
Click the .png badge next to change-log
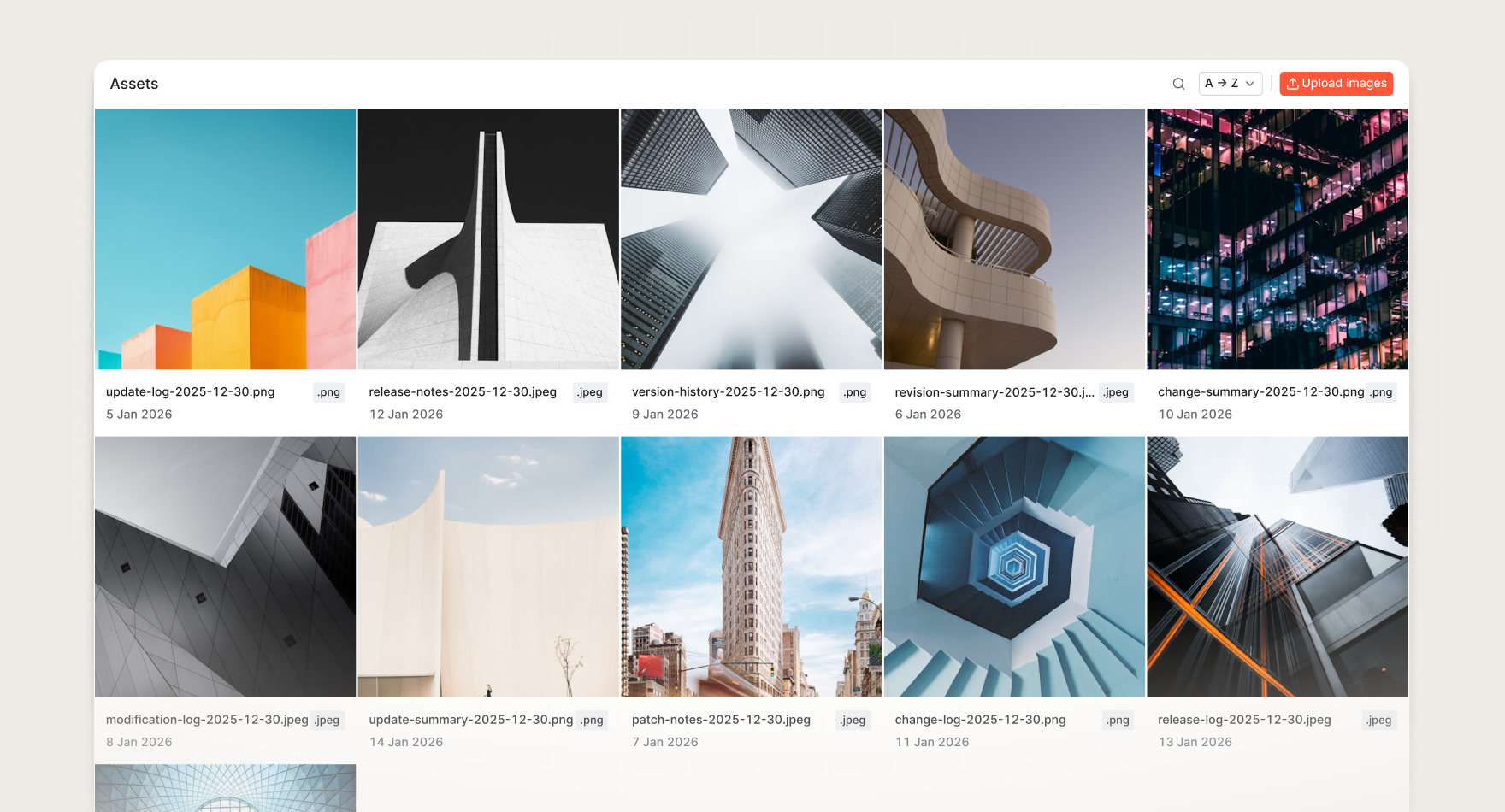click(1118, 720)
